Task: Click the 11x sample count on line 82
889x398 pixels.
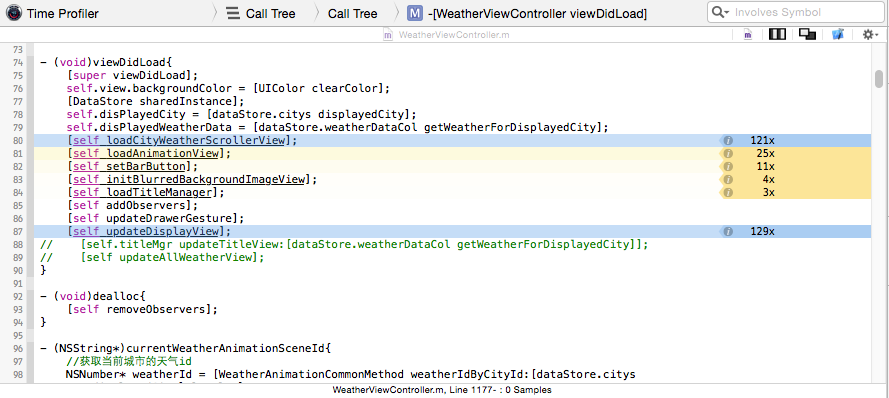Action: click(765, 166)
